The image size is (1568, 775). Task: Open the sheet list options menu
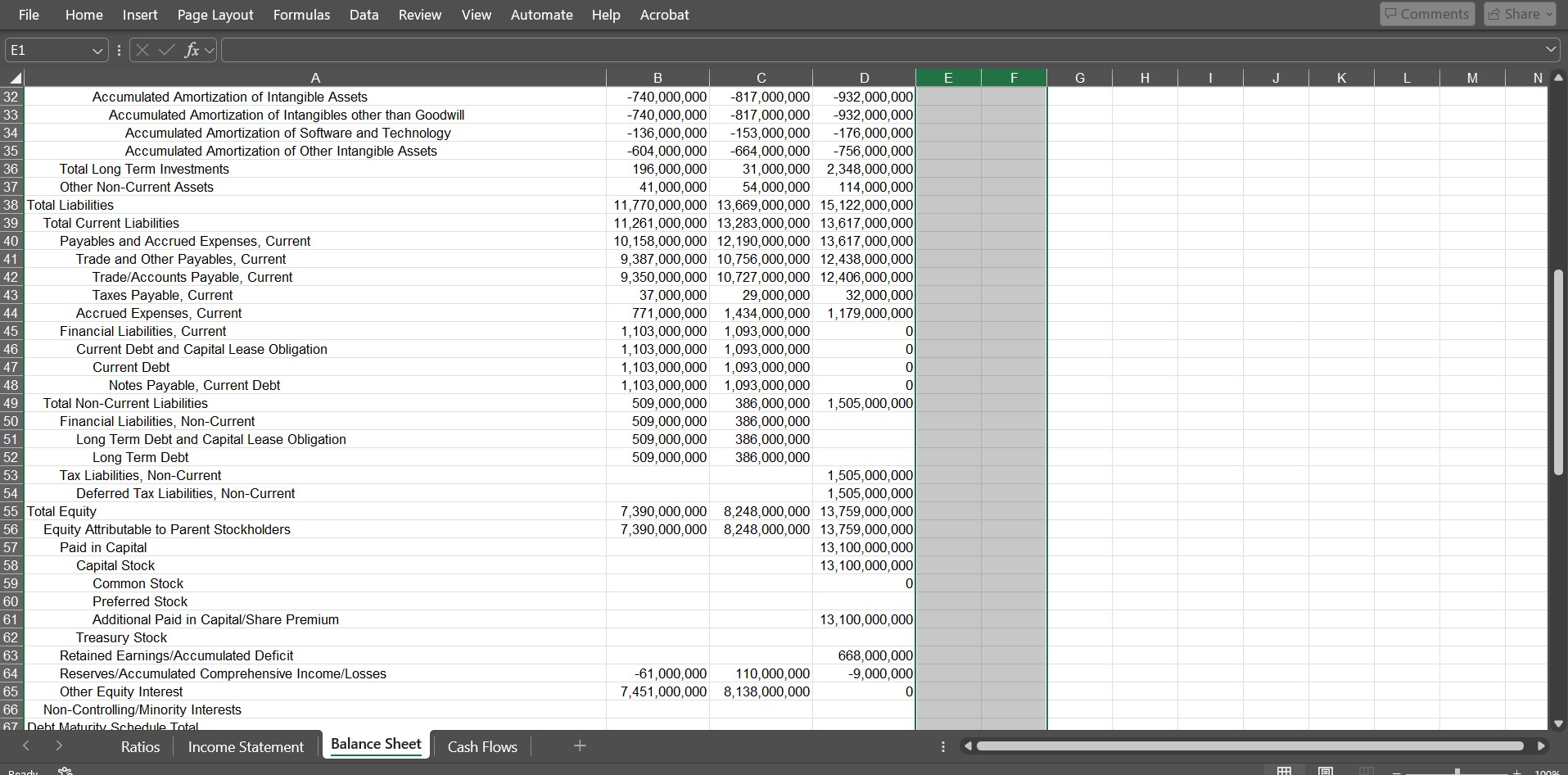coord(942,746)
